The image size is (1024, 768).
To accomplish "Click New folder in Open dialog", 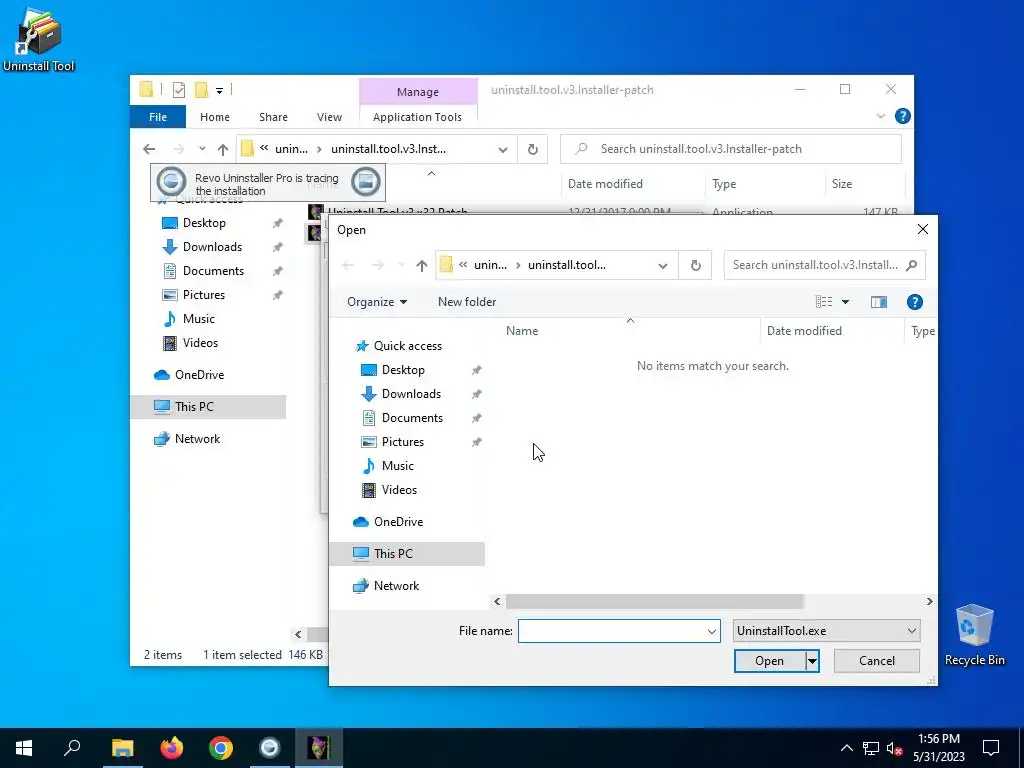I will pos(467,302).
